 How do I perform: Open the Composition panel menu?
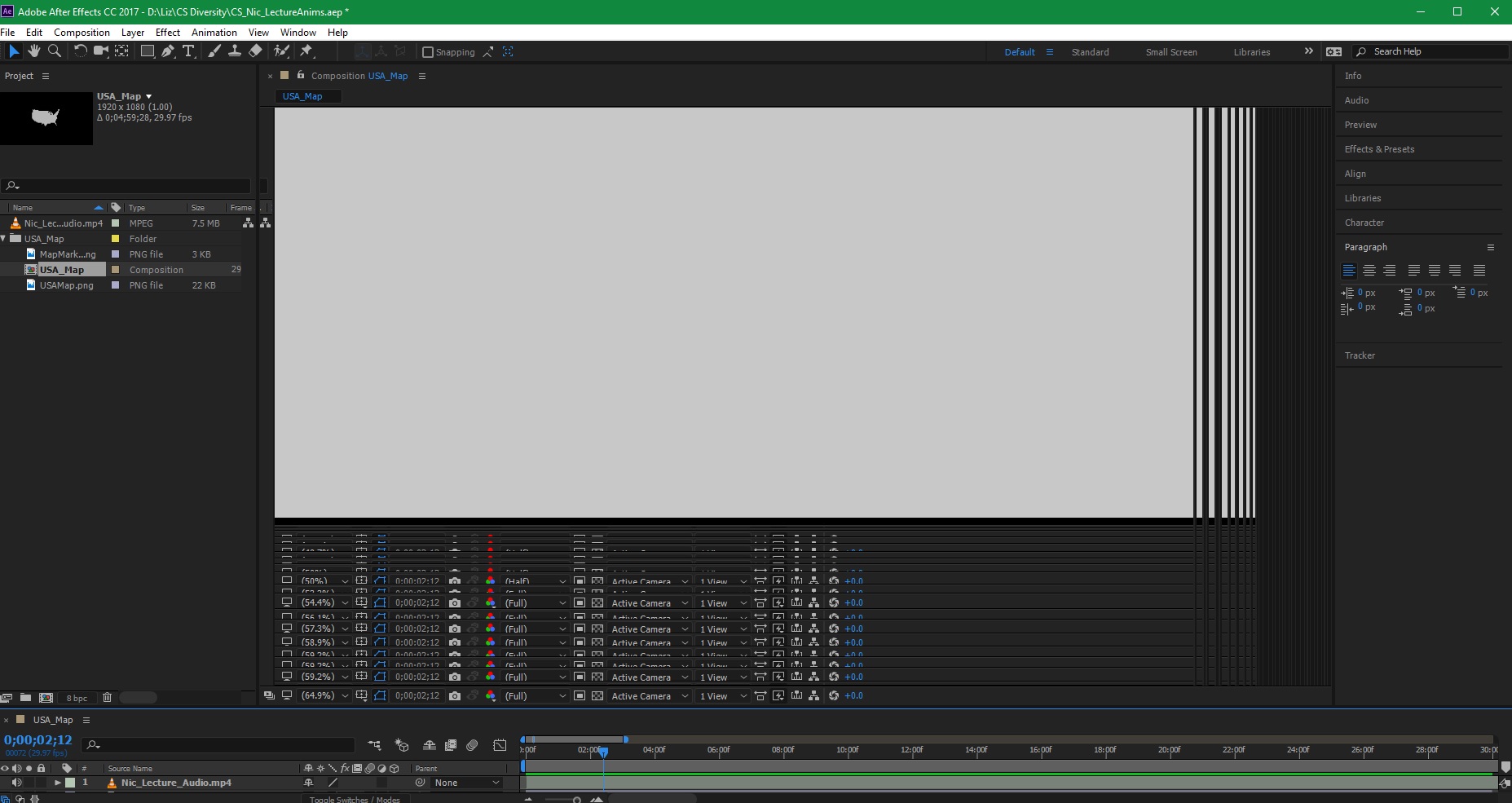point(422,76)
